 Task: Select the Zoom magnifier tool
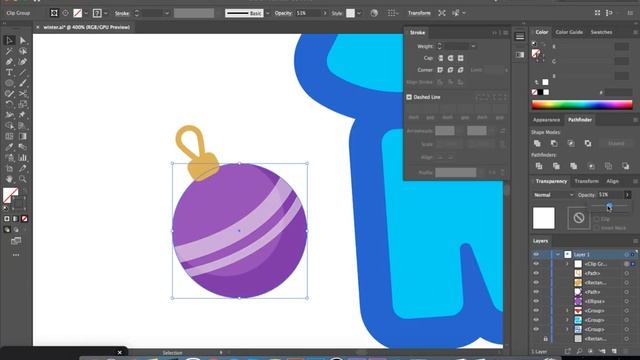23,179
